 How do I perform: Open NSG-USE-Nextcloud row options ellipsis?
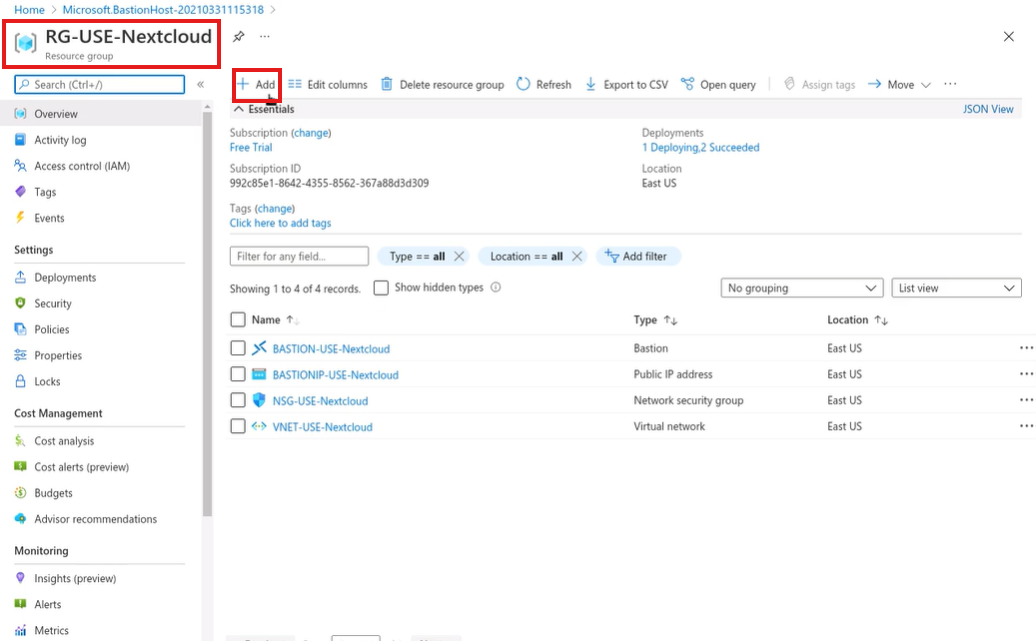tap(1026, 400)
